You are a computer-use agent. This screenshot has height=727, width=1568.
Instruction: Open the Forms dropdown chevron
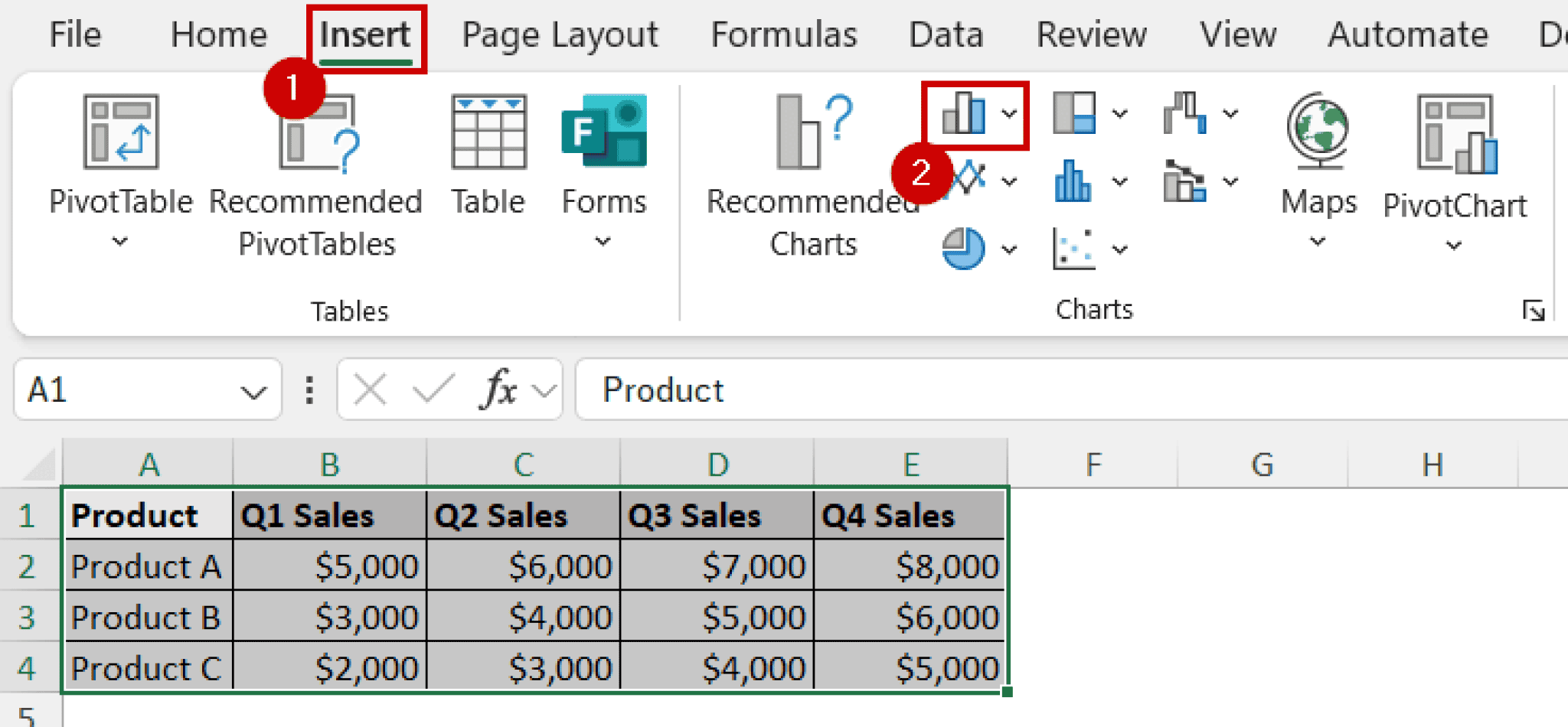point(603,242)
